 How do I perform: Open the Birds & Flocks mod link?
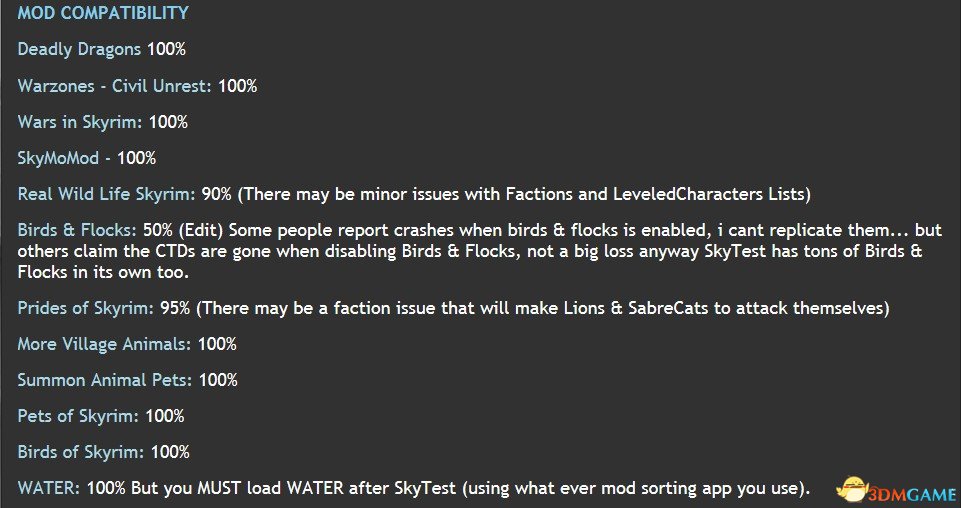tap(77, 230)
